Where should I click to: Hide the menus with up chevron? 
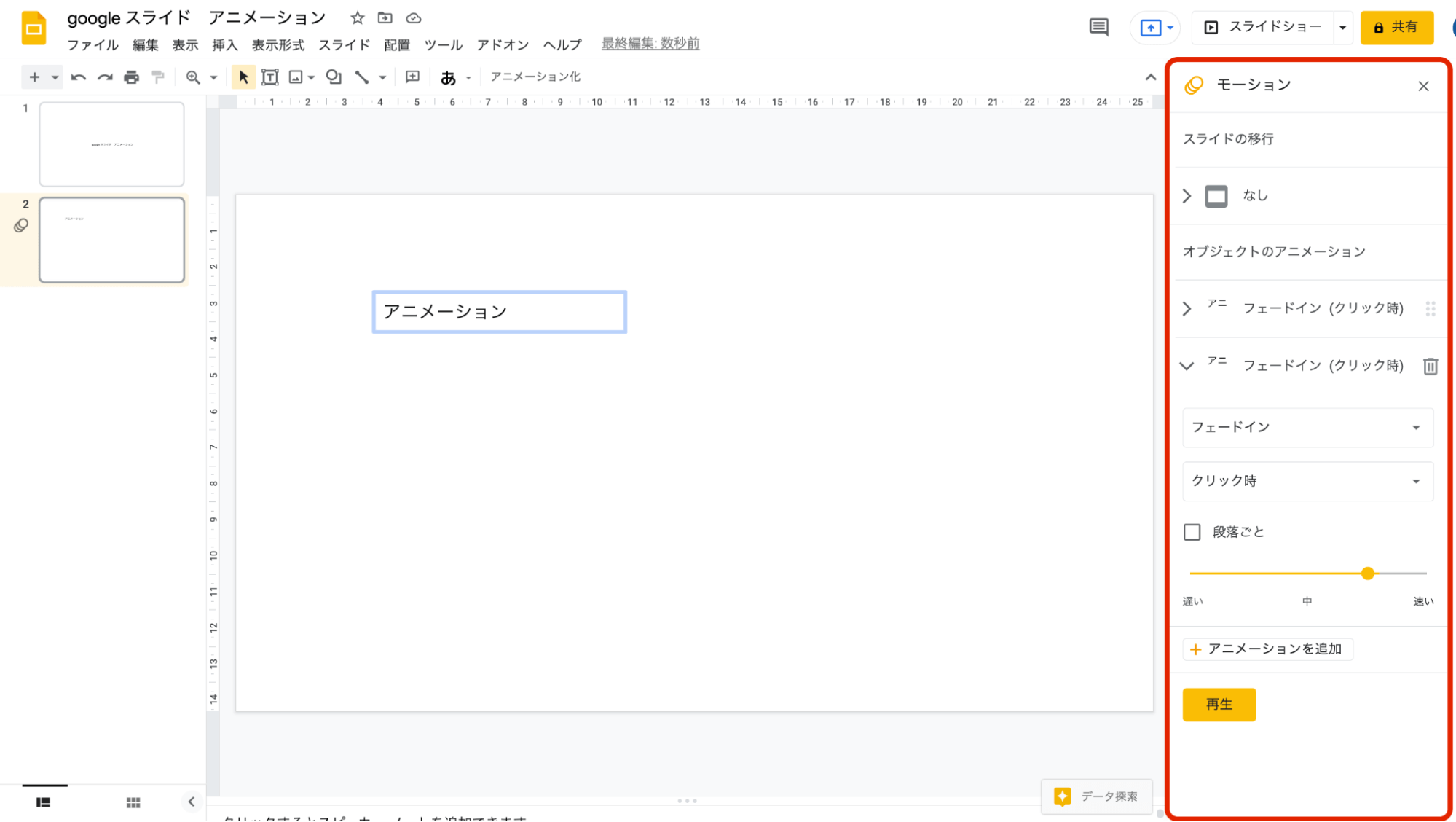[x=1150, y=77]
